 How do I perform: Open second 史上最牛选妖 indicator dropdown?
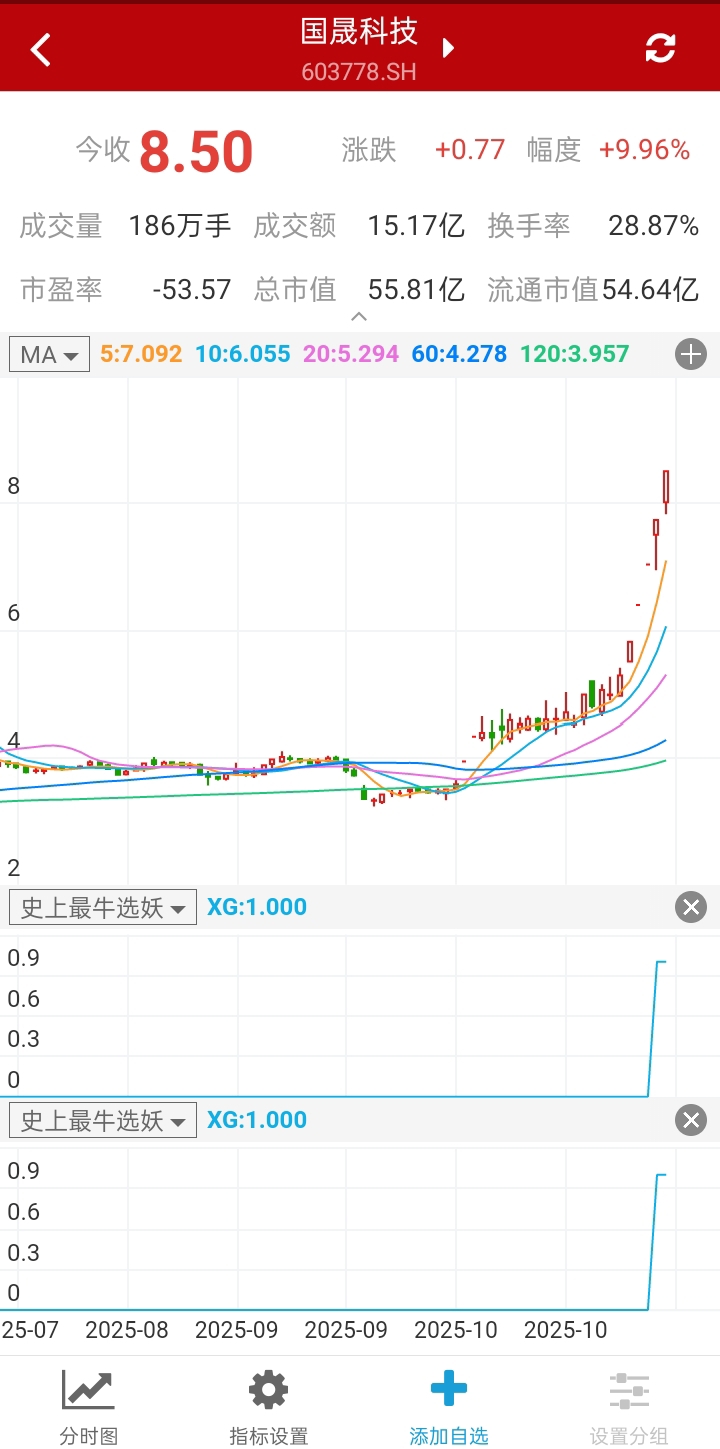[103, 1120]
